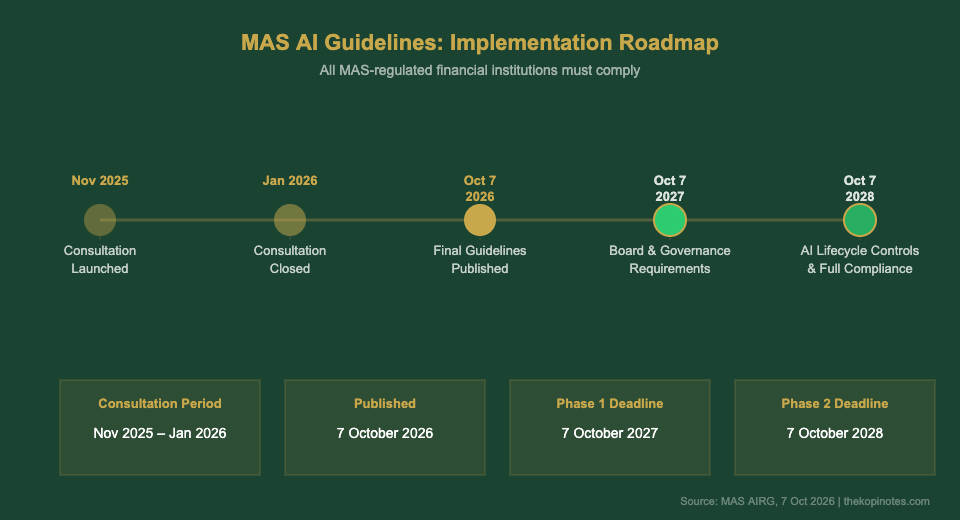The image size is (960, 520).
Task: Click the 'Board & Governance Requirements' label
Action: click(670, 260)
